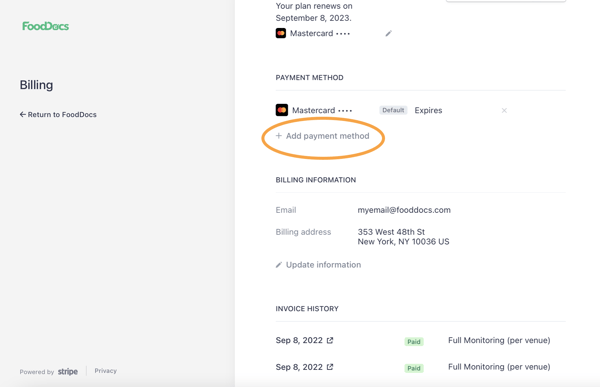Click the Mastercard logo in plan renewal section

280,33
